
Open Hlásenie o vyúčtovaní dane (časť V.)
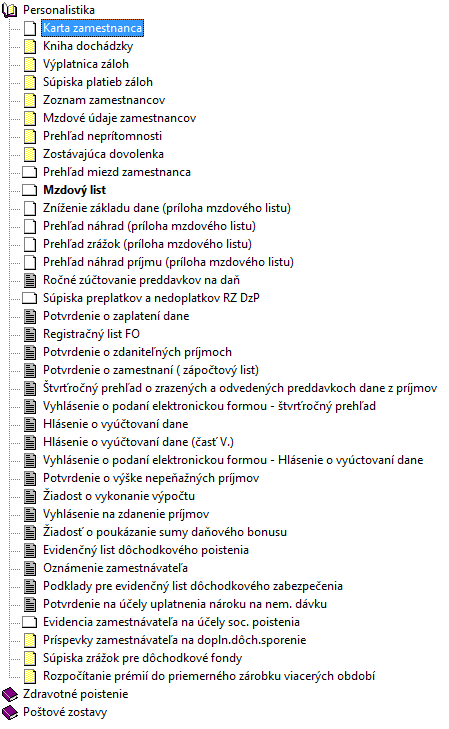pyautogui.click(x=139, y=442)
